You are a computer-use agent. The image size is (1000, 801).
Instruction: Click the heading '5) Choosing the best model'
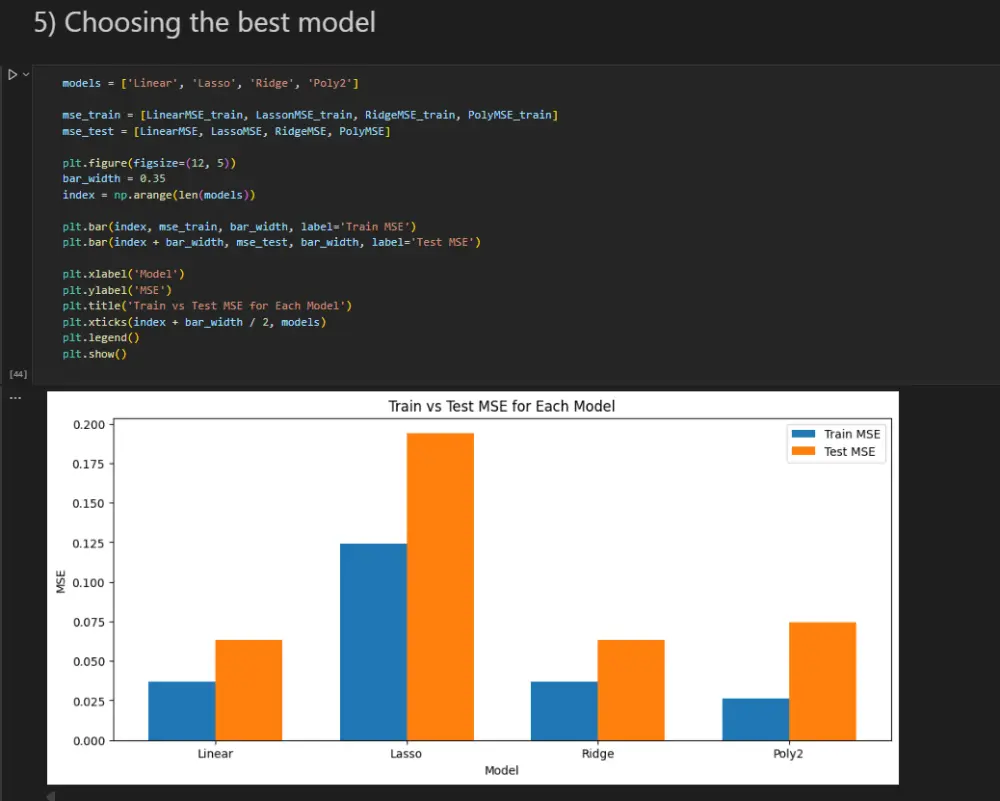tap(205, 22)
